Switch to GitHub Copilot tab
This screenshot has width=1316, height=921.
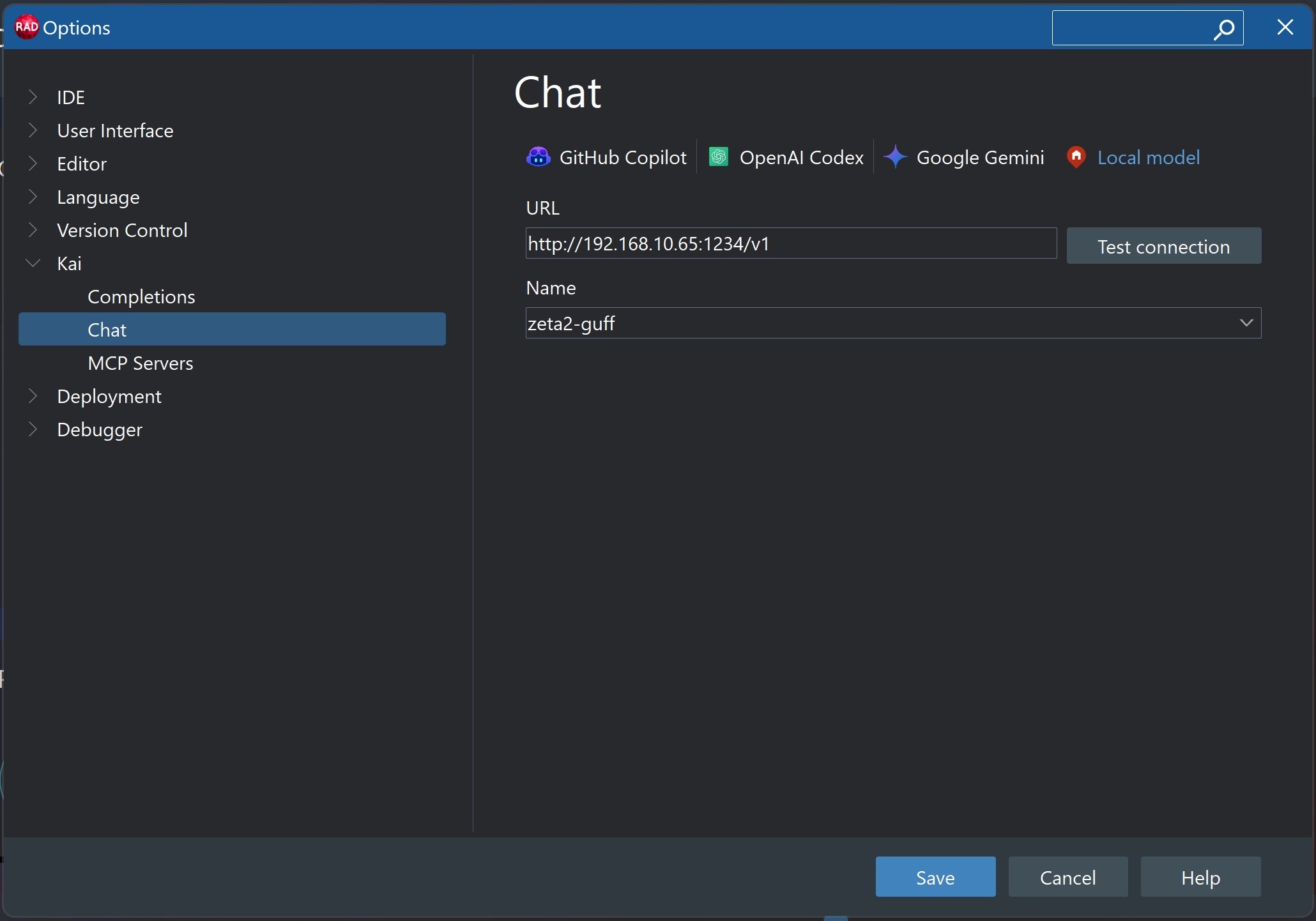point(606,157)
